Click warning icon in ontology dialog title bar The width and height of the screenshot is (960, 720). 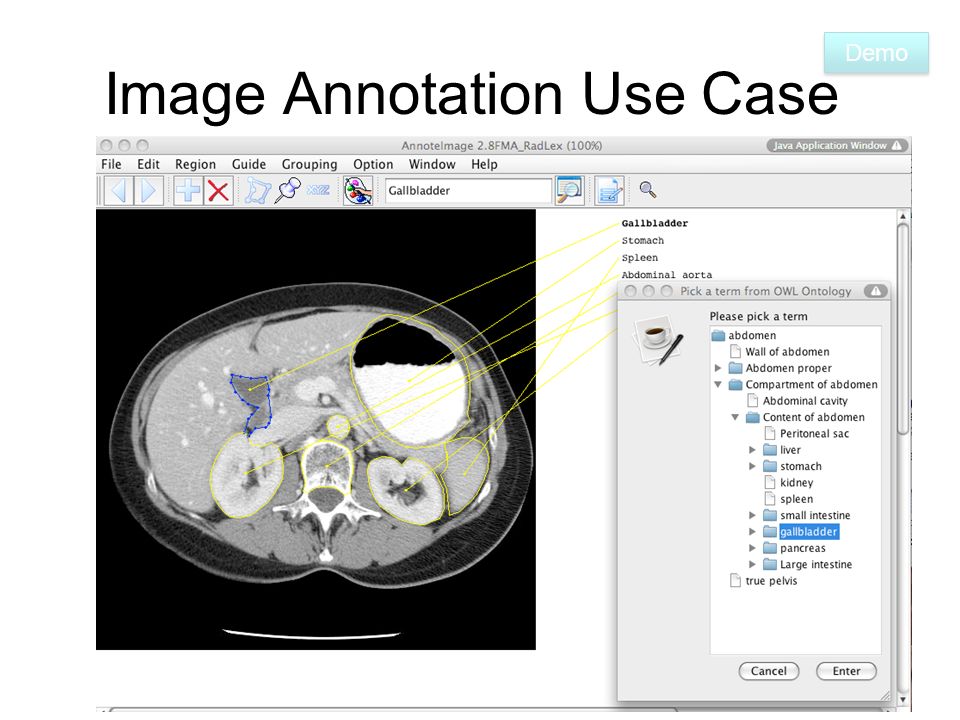876,291
